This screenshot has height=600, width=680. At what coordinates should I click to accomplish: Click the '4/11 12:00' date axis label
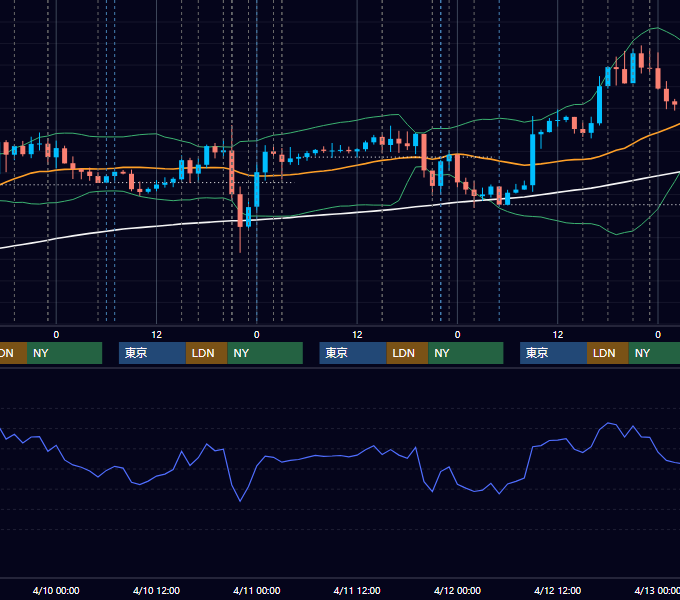click(357, 590)
